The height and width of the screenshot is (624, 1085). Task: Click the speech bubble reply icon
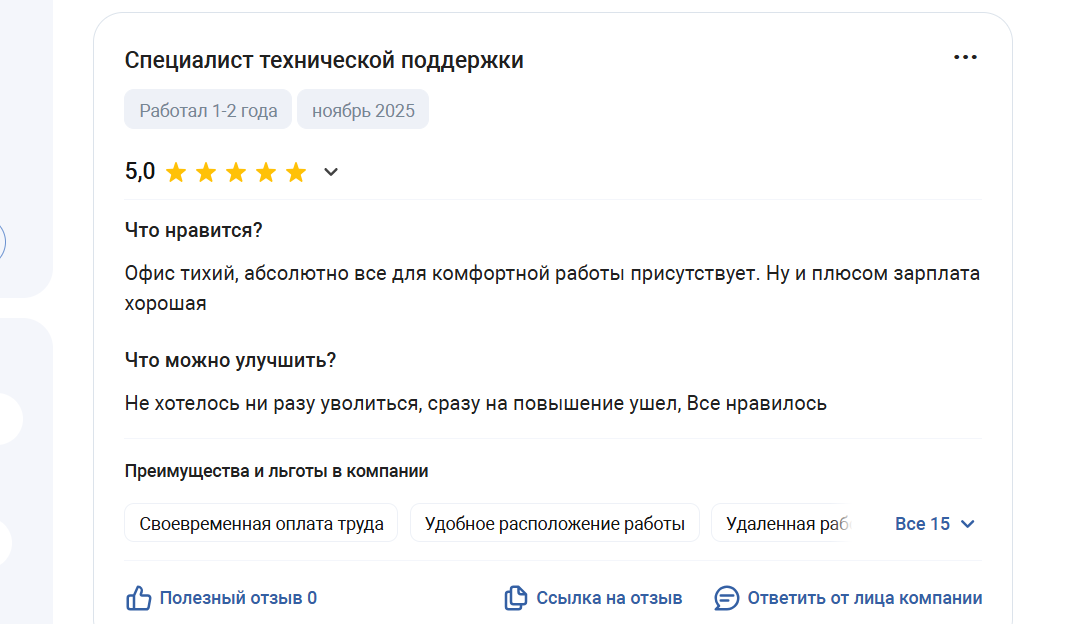pyautogui.click(x=726, y=598)
